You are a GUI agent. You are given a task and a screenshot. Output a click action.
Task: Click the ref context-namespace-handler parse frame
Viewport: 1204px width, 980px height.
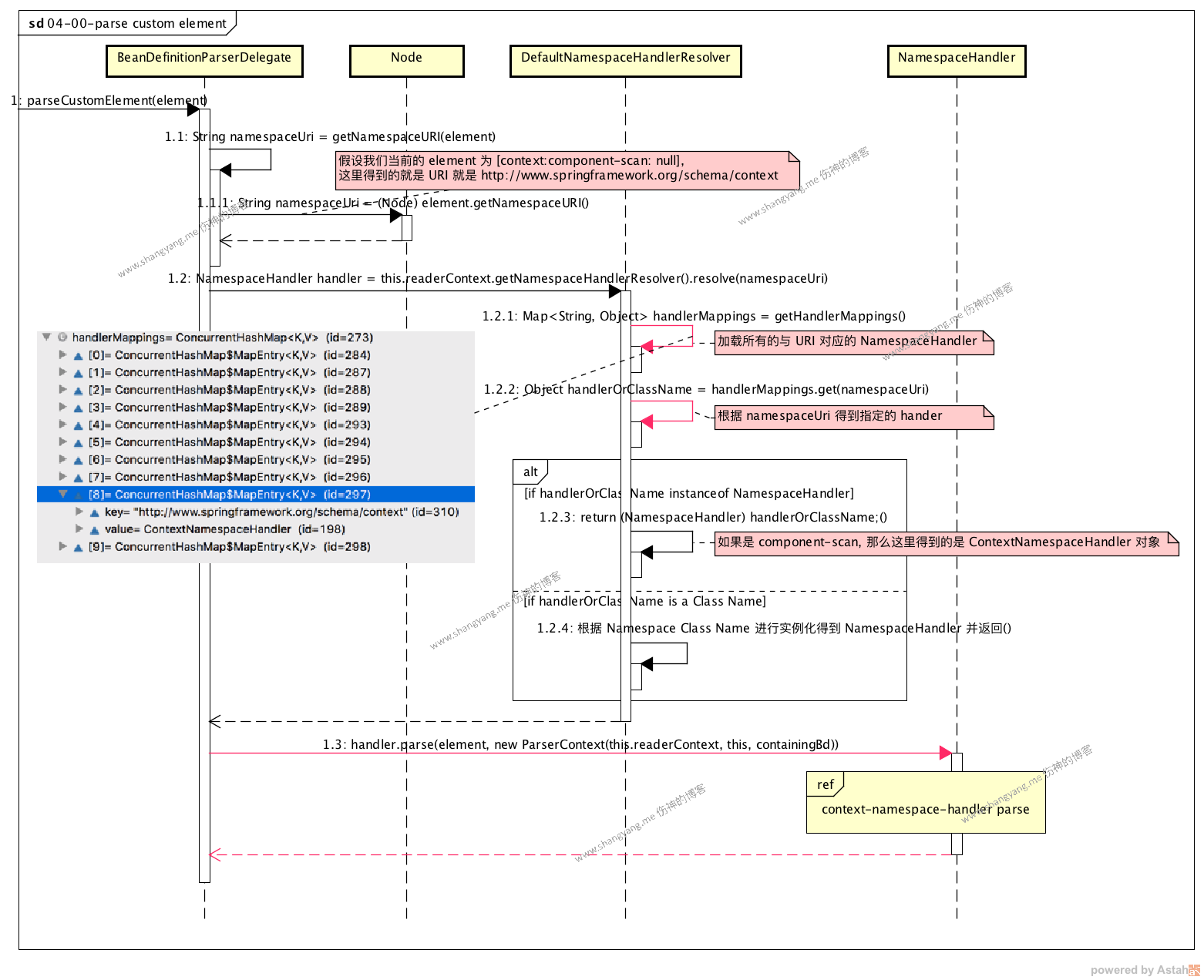[925, 809]
